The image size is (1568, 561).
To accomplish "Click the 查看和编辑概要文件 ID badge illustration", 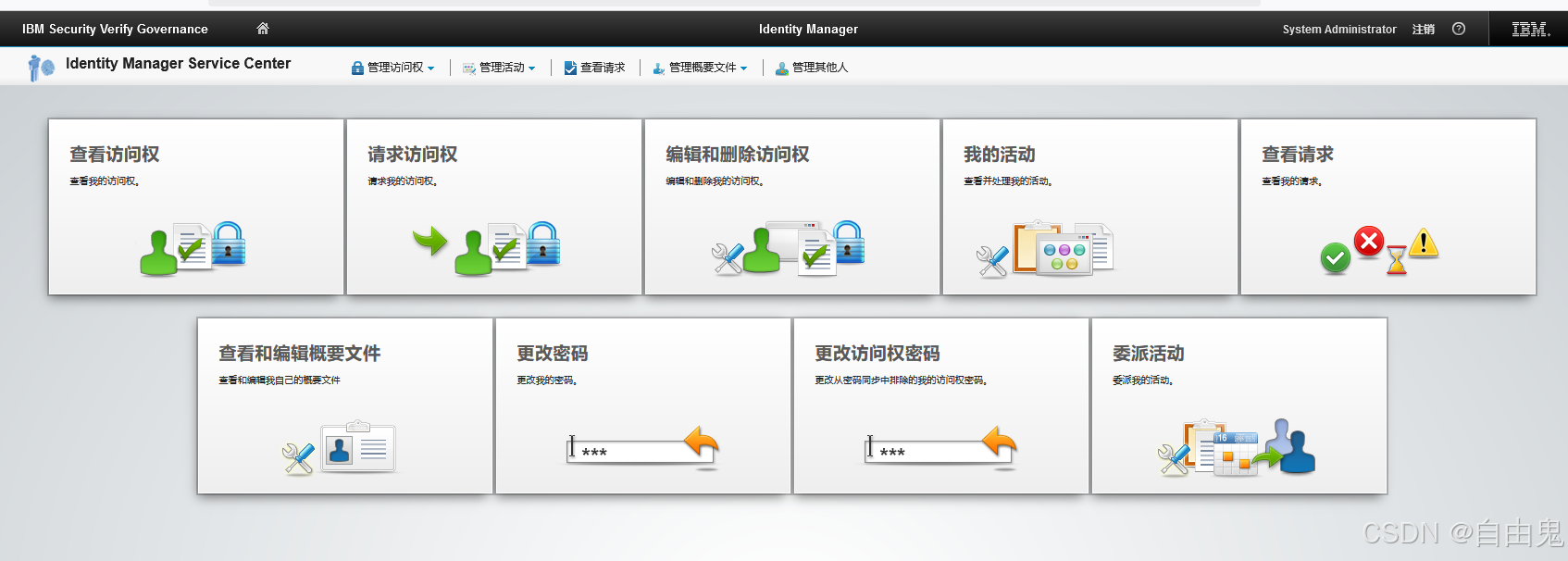I will [x=357, y=447].
